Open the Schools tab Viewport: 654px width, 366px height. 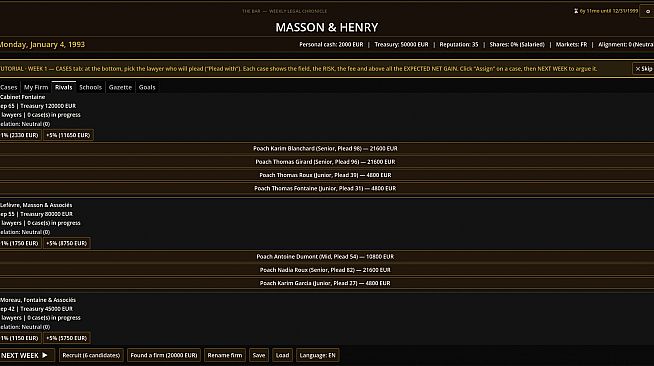[91, 87]
